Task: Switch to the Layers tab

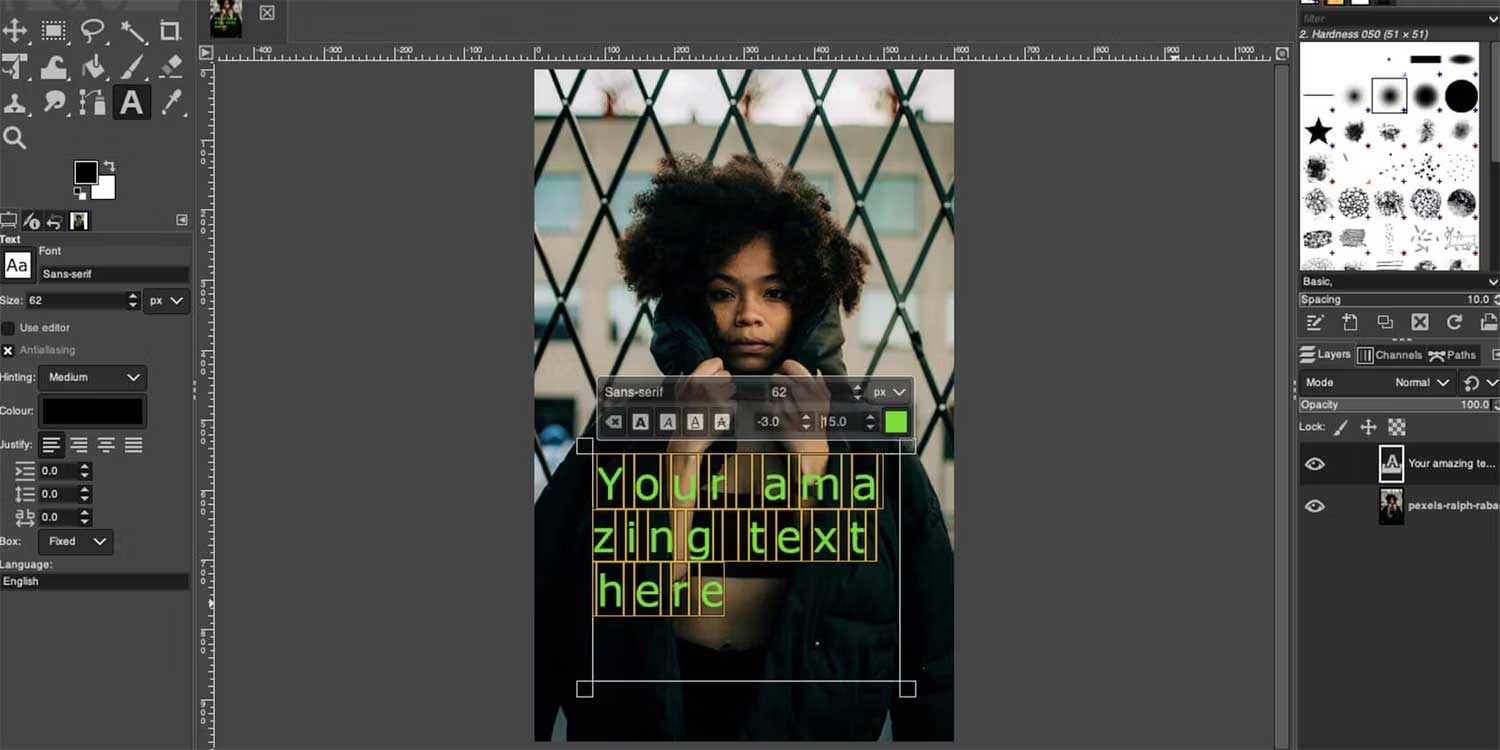Action: tap(1325, 355)
